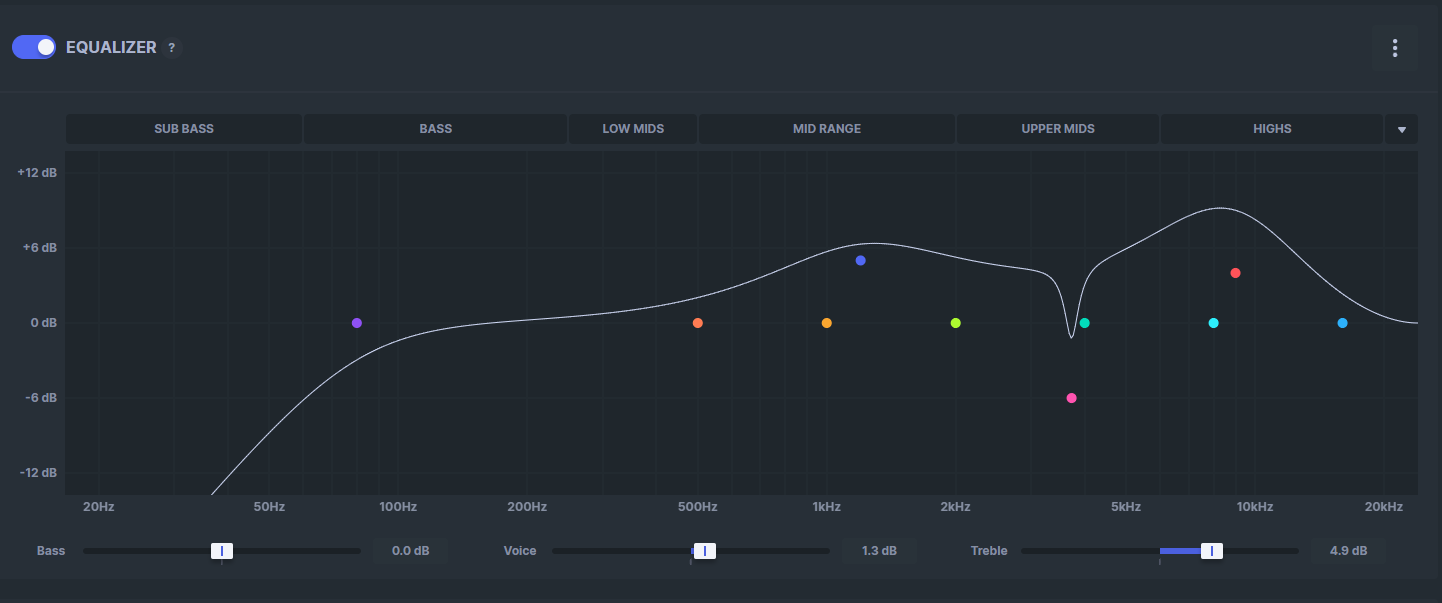Toggle the Equalizer on/off switch

[34, 47]
